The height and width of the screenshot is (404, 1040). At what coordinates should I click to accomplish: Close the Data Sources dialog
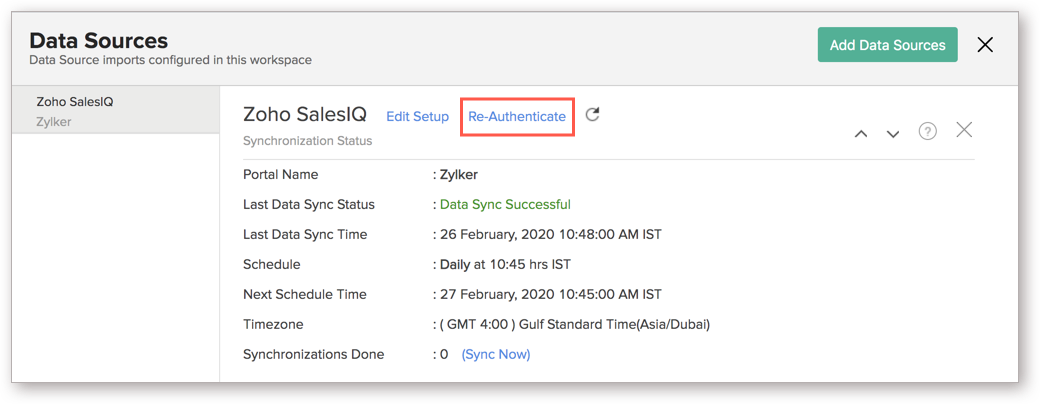click(x=985, y=45)
